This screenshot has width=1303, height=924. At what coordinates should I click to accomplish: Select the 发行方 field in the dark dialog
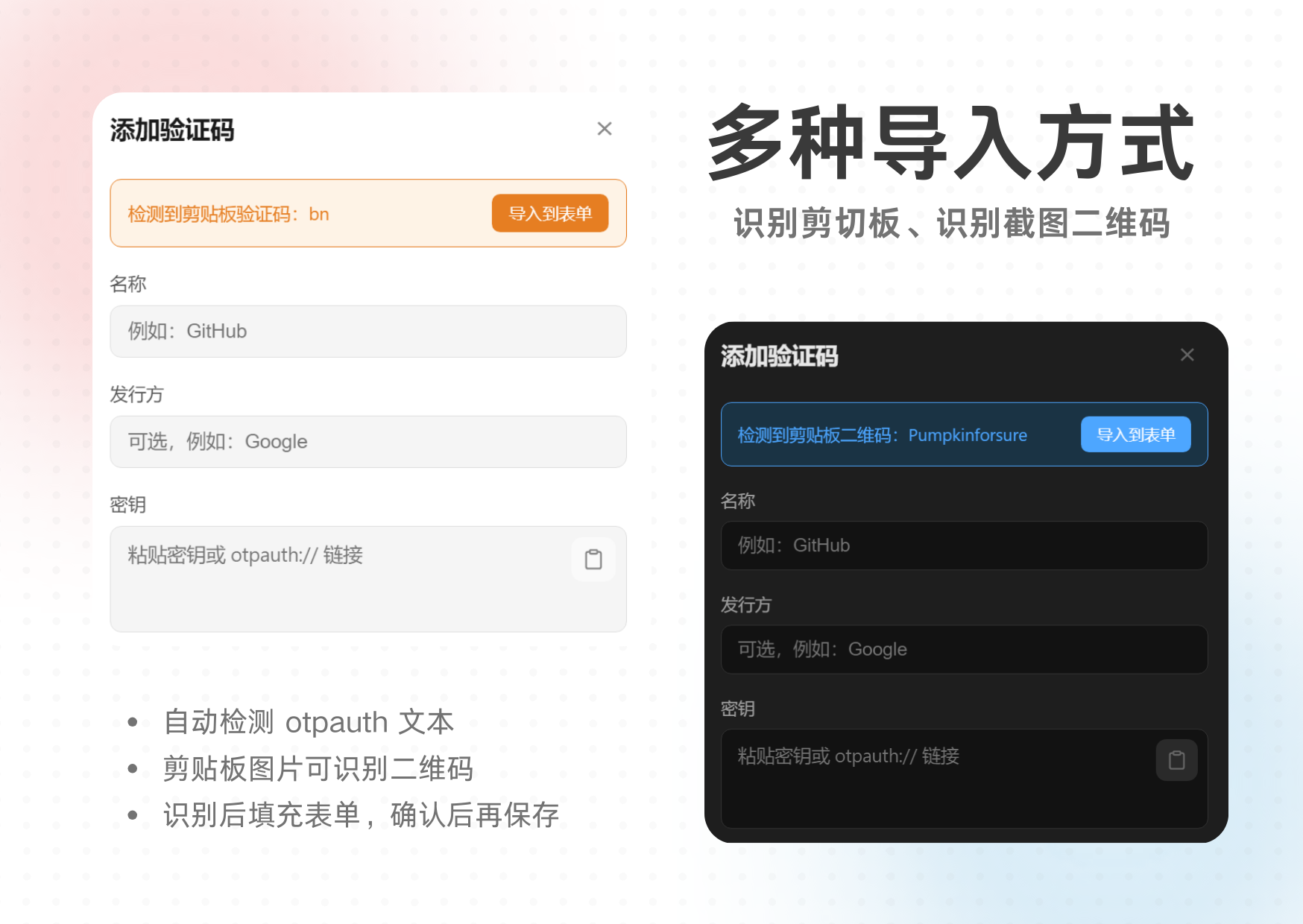click(963, 650)
